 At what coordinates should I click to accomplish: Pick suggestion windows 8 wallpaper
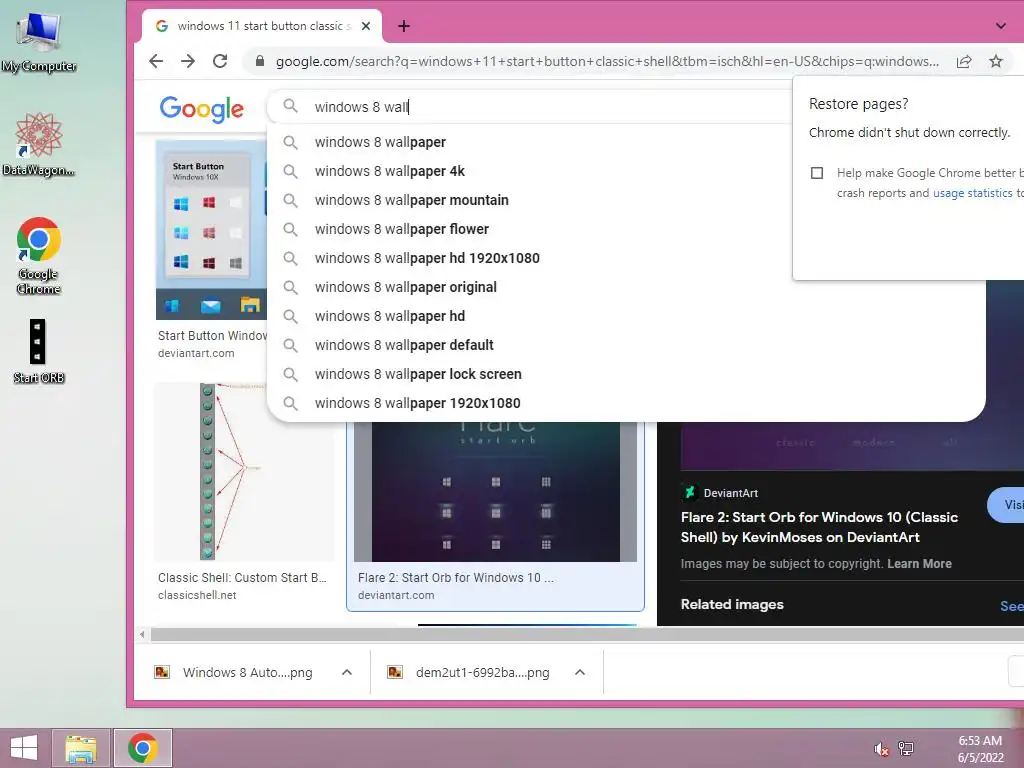pos(380,142)
